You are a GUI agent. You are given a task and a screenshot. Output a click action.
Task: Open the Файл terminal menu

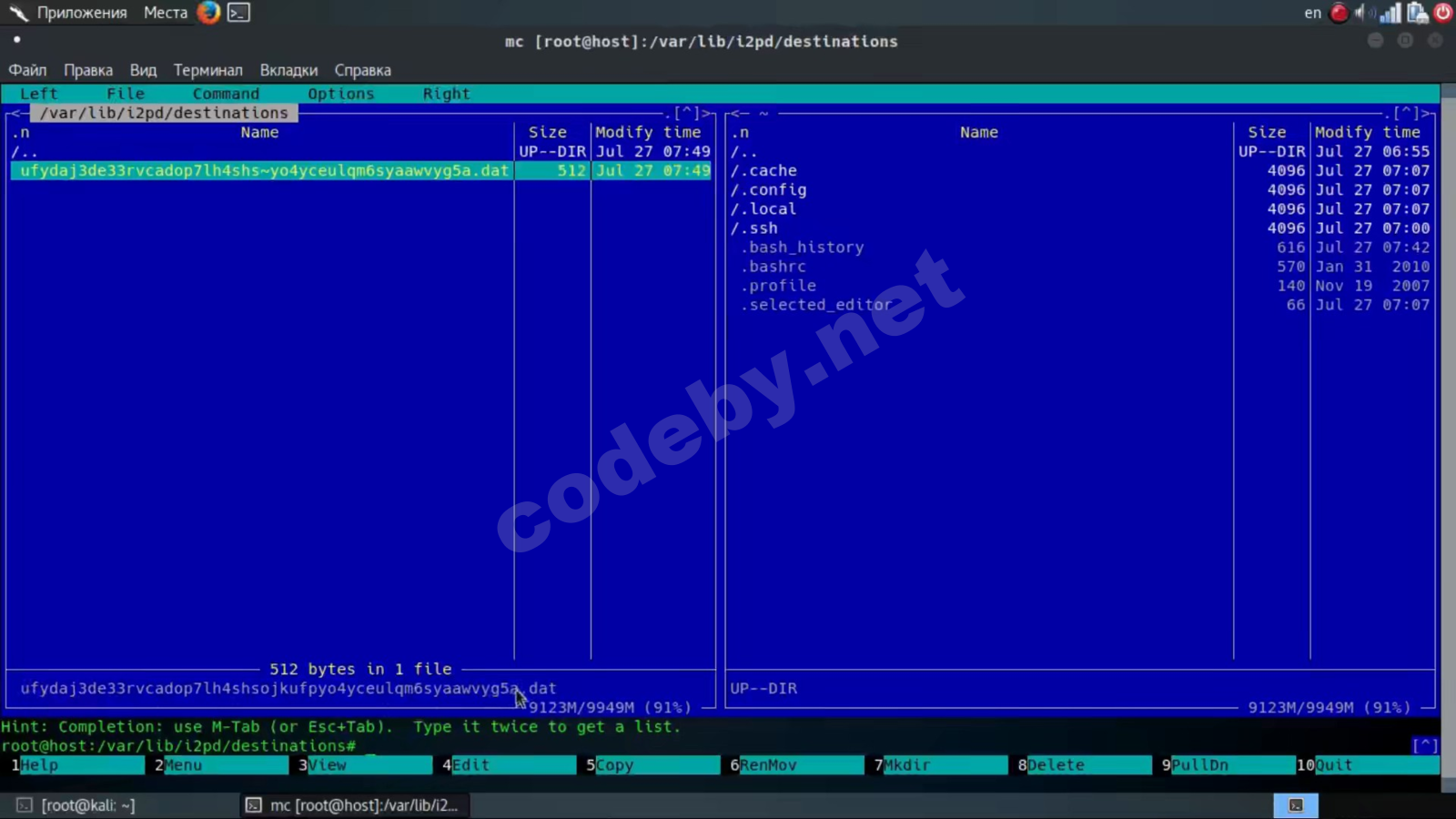click(x=27, y=70)
